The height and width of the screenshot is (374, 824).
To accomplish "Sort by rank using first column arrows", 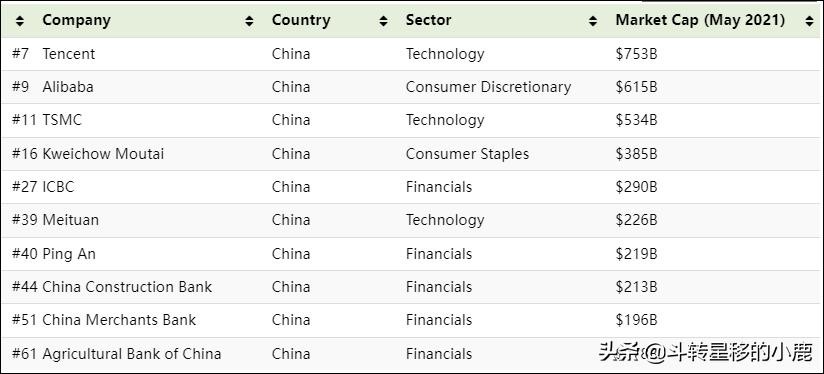I will tap(19, 21).
